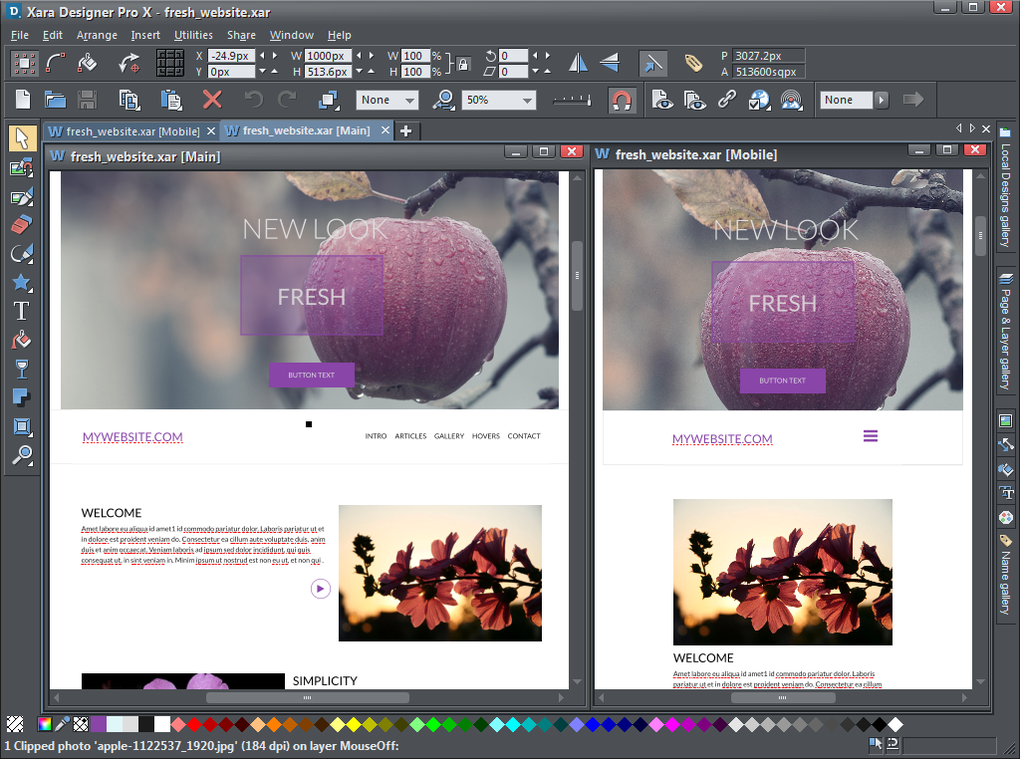Add a new document tab
Image resolution: width=1020 pixels, height=759 pixels.
(x=406, y=131)
